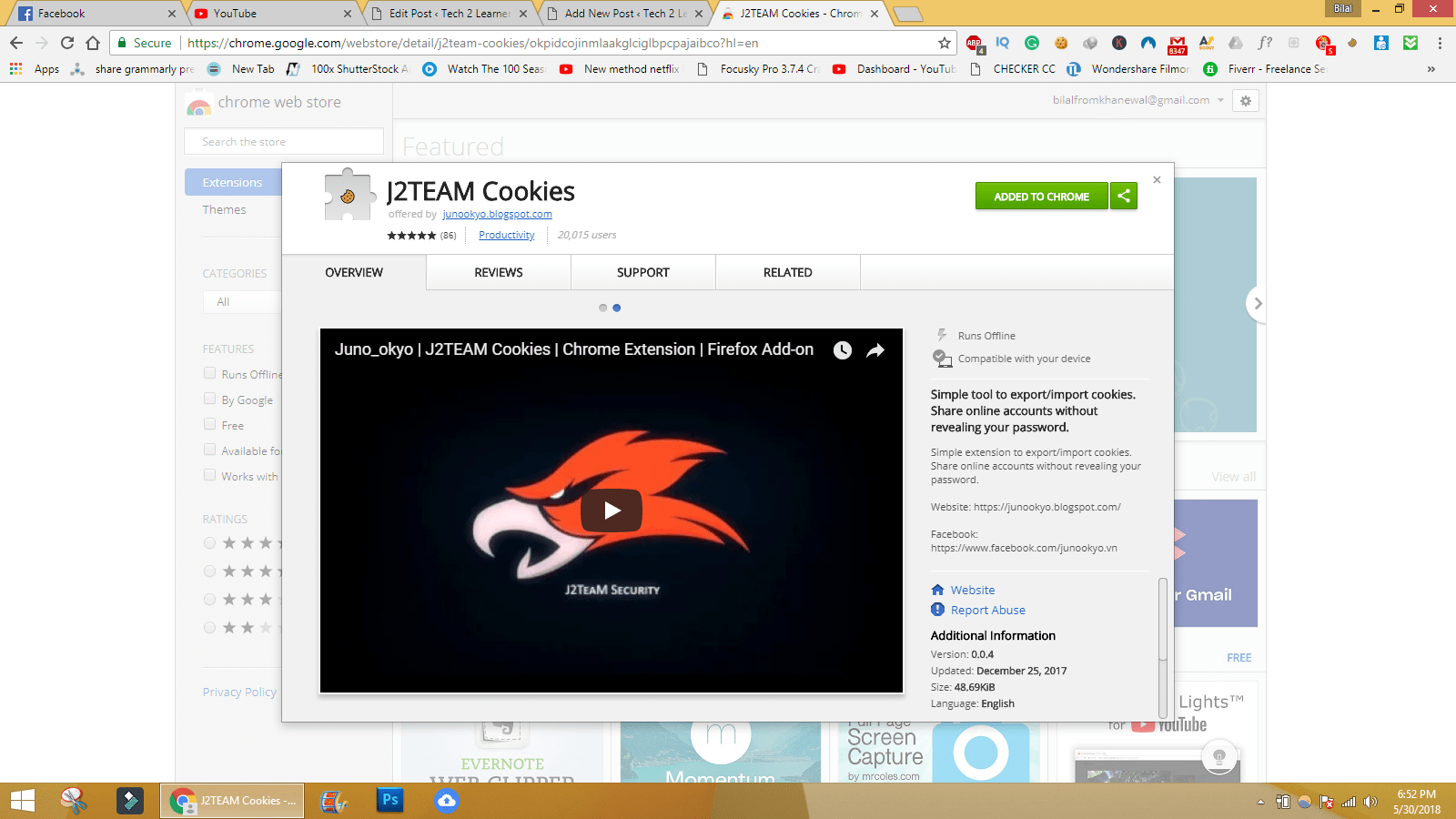Switch to the REVIEWS tab
This screenshot has width=1456, height=819.
(498, 272)
